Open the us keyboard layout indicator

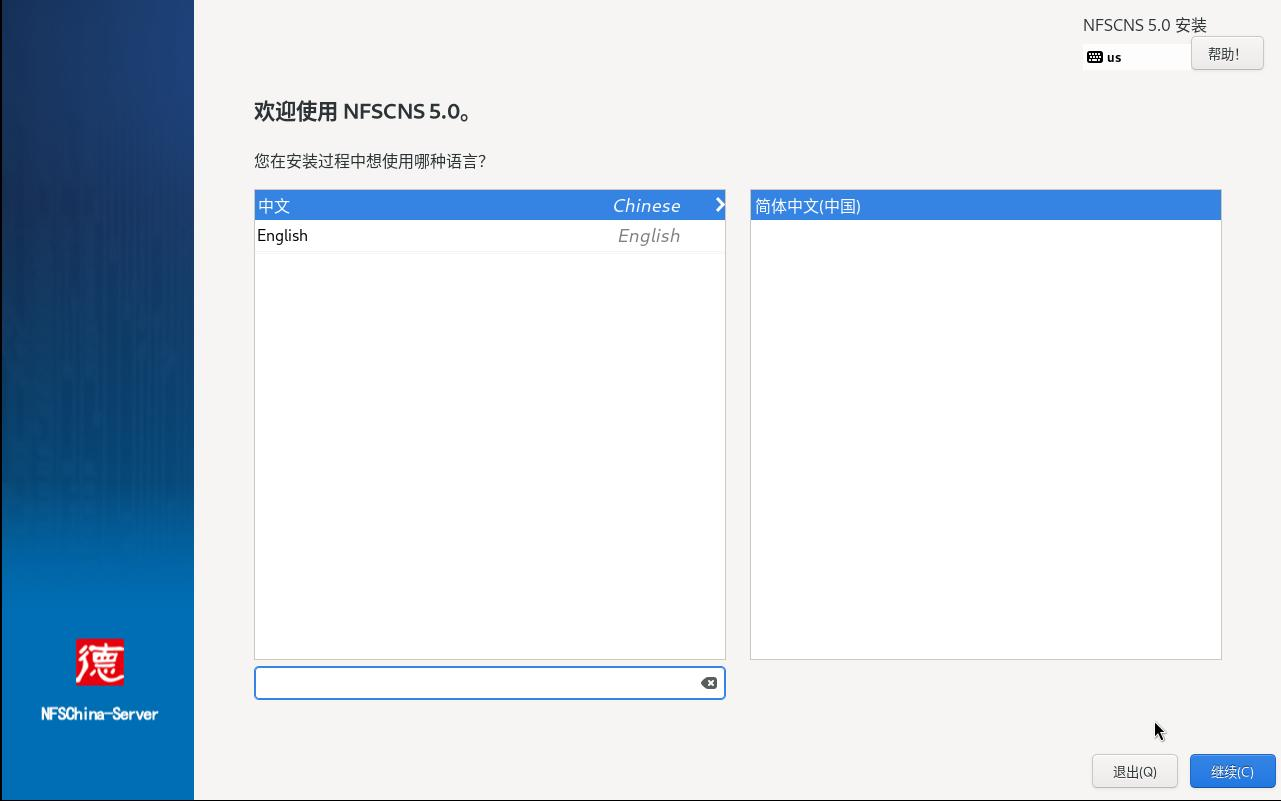tap(1137, 57)
